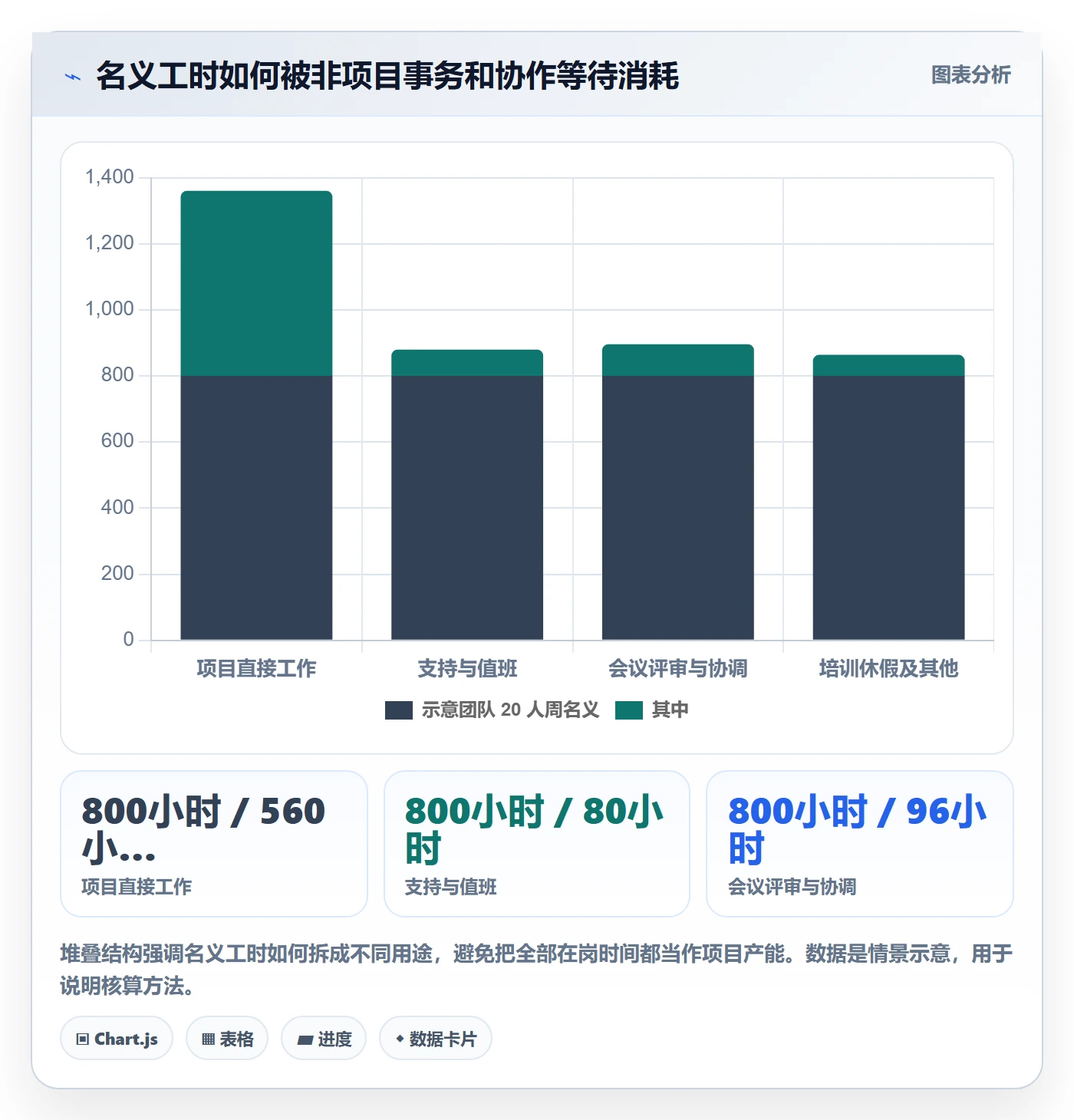Click the 进度 tag chip
The image size is (1074, 1120).
324,1039
